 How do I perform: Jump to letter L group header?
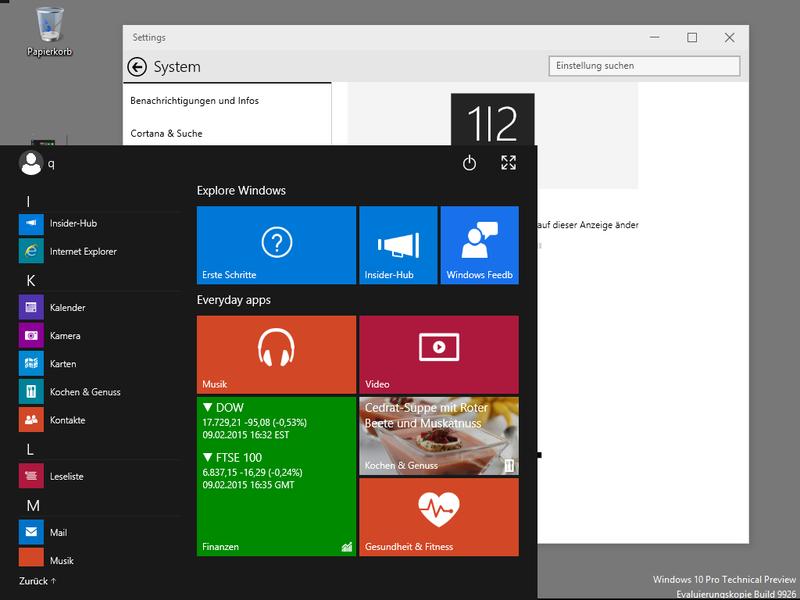[30, 449]
